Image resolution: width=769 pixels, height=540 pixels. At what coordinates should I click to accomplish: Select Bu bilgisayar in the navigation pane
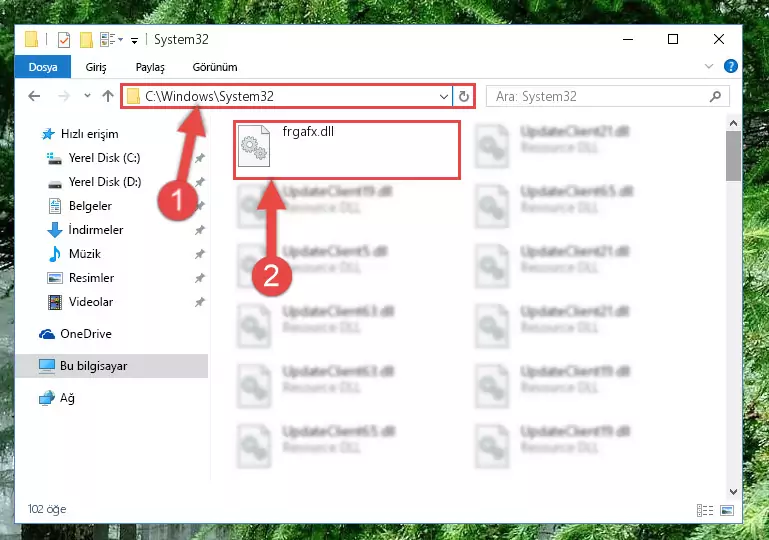(112, 366)
